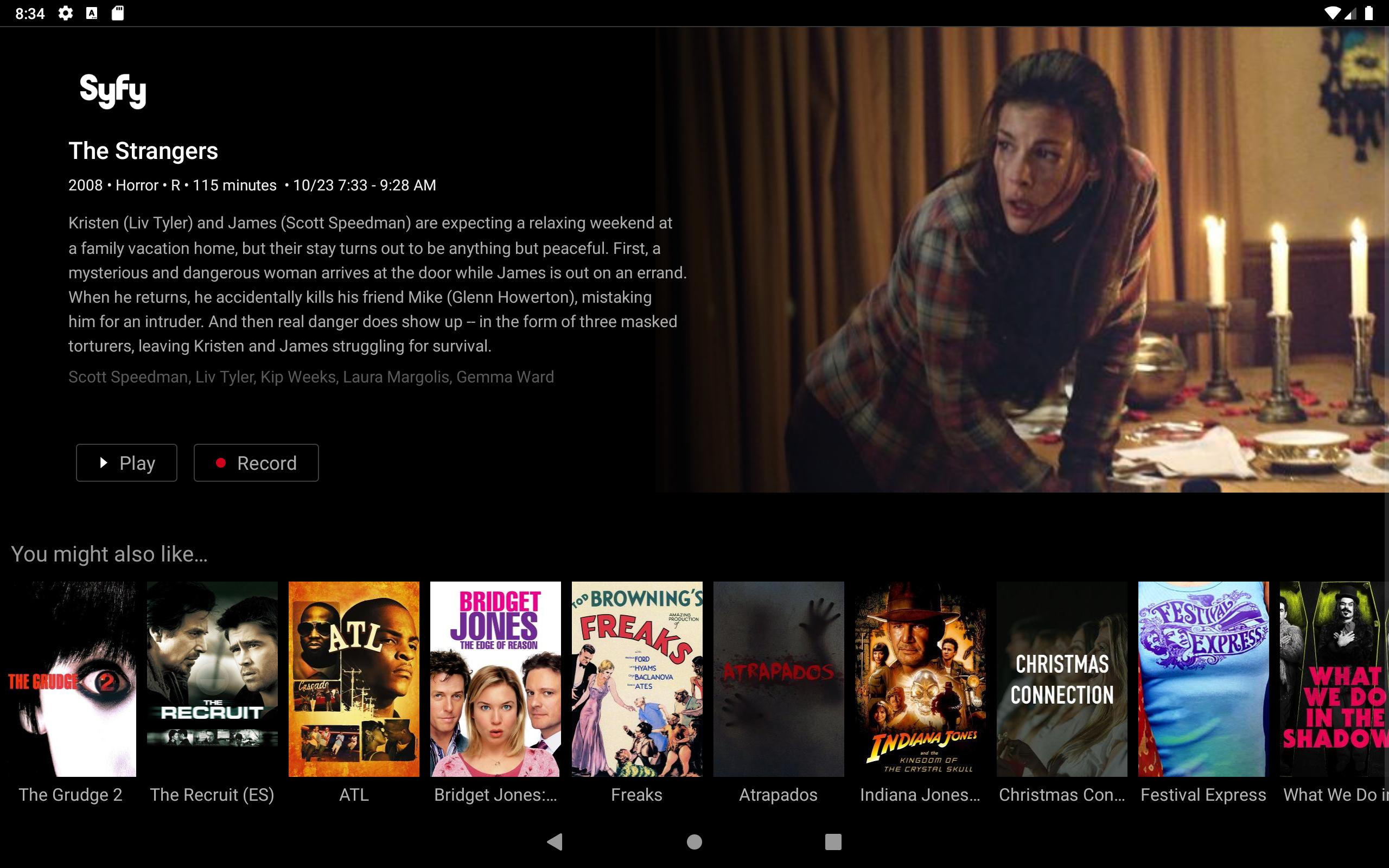Select 'The Recruit (ES)' title text
This screenshot has width=1389, height=868.
tap(212, 795)
